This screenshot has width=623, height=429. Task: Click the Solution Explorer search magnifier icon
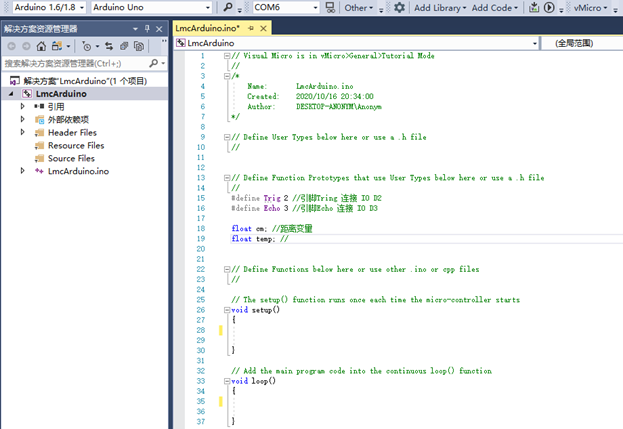pyautogui.click(x=154, y=63)
